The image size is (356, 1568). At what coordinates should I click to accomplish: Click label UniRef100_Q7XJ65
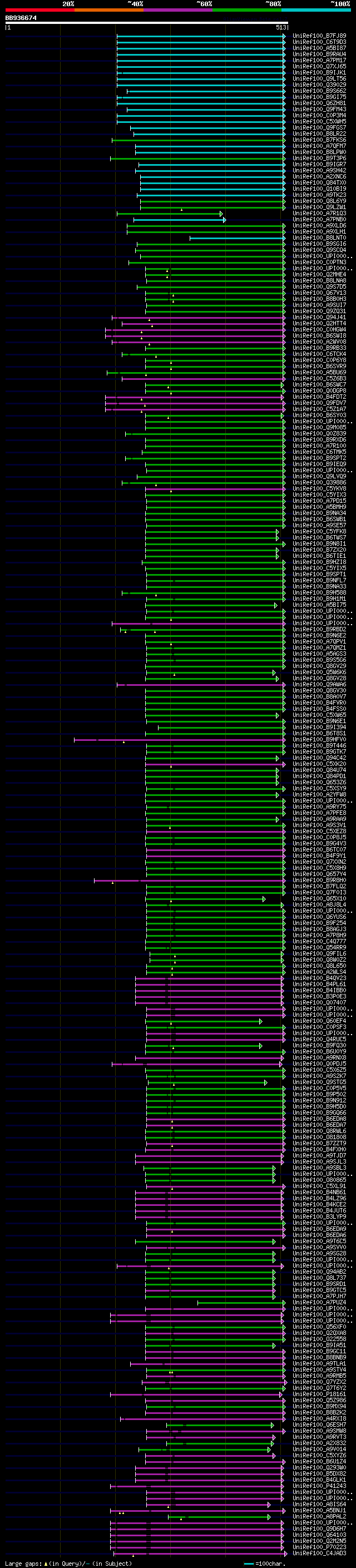[319, 66]
